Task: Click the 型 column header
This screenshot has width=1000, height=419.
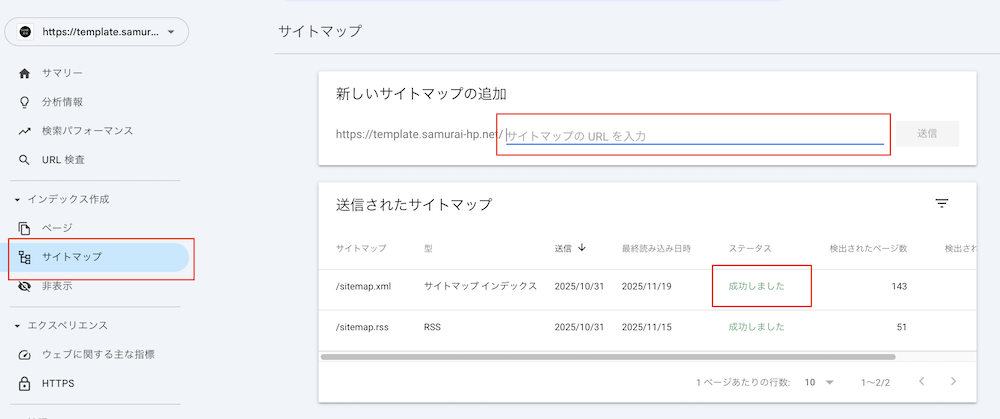Action: 428,248
